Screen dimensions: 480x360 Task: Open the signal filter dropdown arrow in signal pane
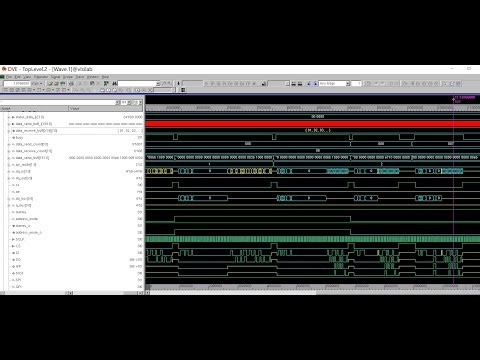[117, 102]
